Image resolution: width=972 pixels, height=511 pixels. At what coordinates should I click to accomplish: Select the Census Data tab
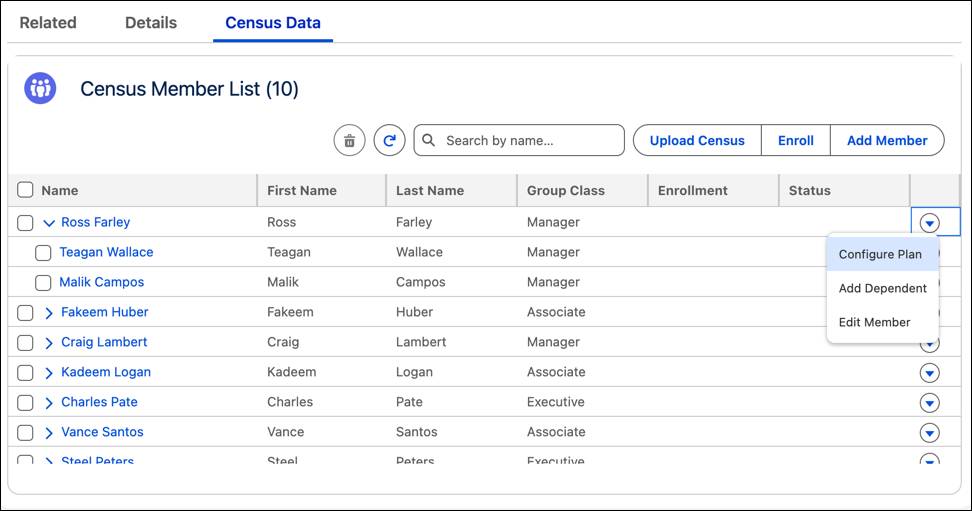[x=273, y=23]
